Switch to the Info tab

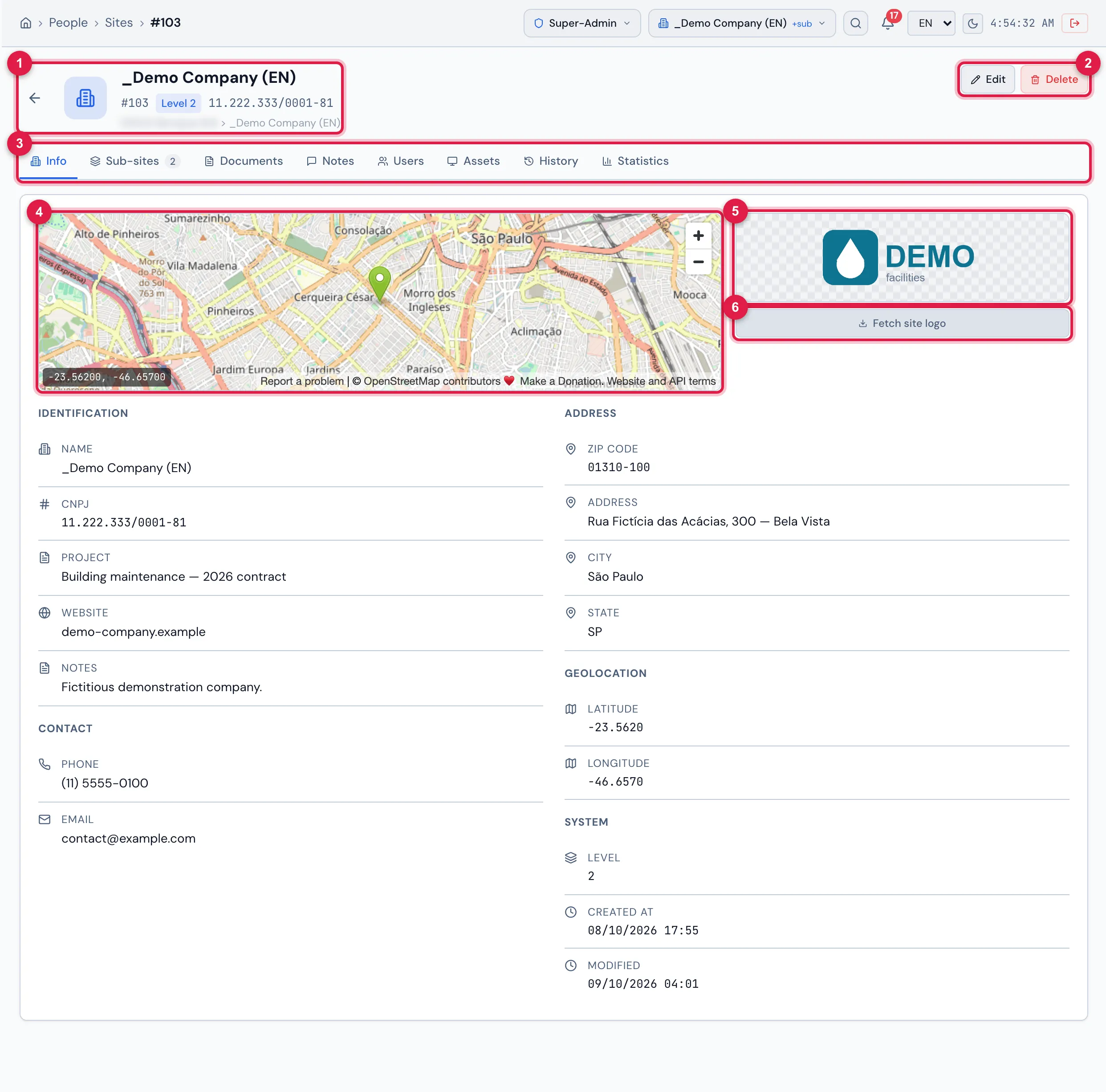click(49, 161)
